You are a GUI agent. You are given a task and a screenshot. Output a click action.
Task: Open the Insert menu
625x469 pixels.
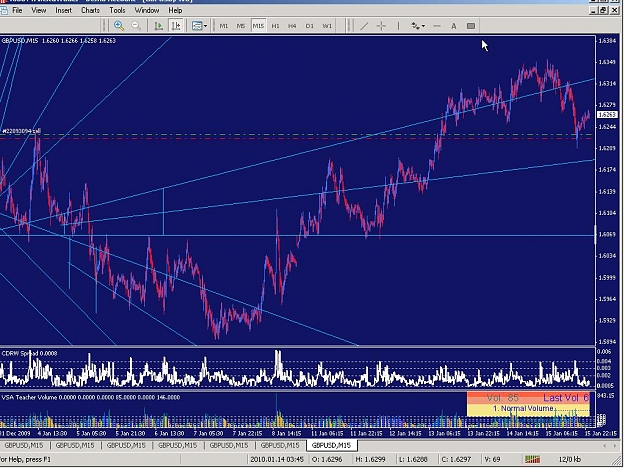(63, 10)
